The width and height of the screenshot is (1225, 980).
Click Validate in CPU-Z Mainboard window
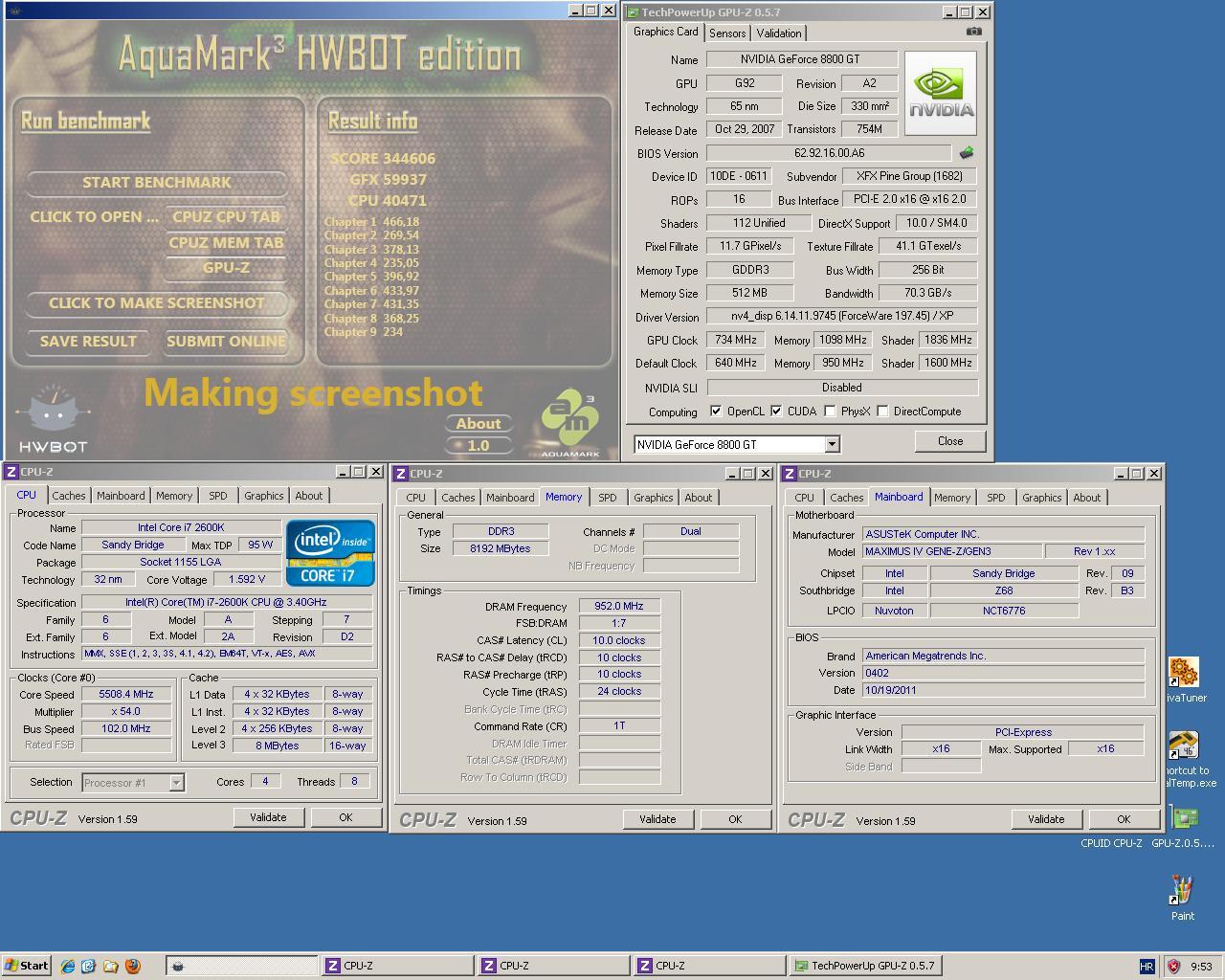(1046, 819)
